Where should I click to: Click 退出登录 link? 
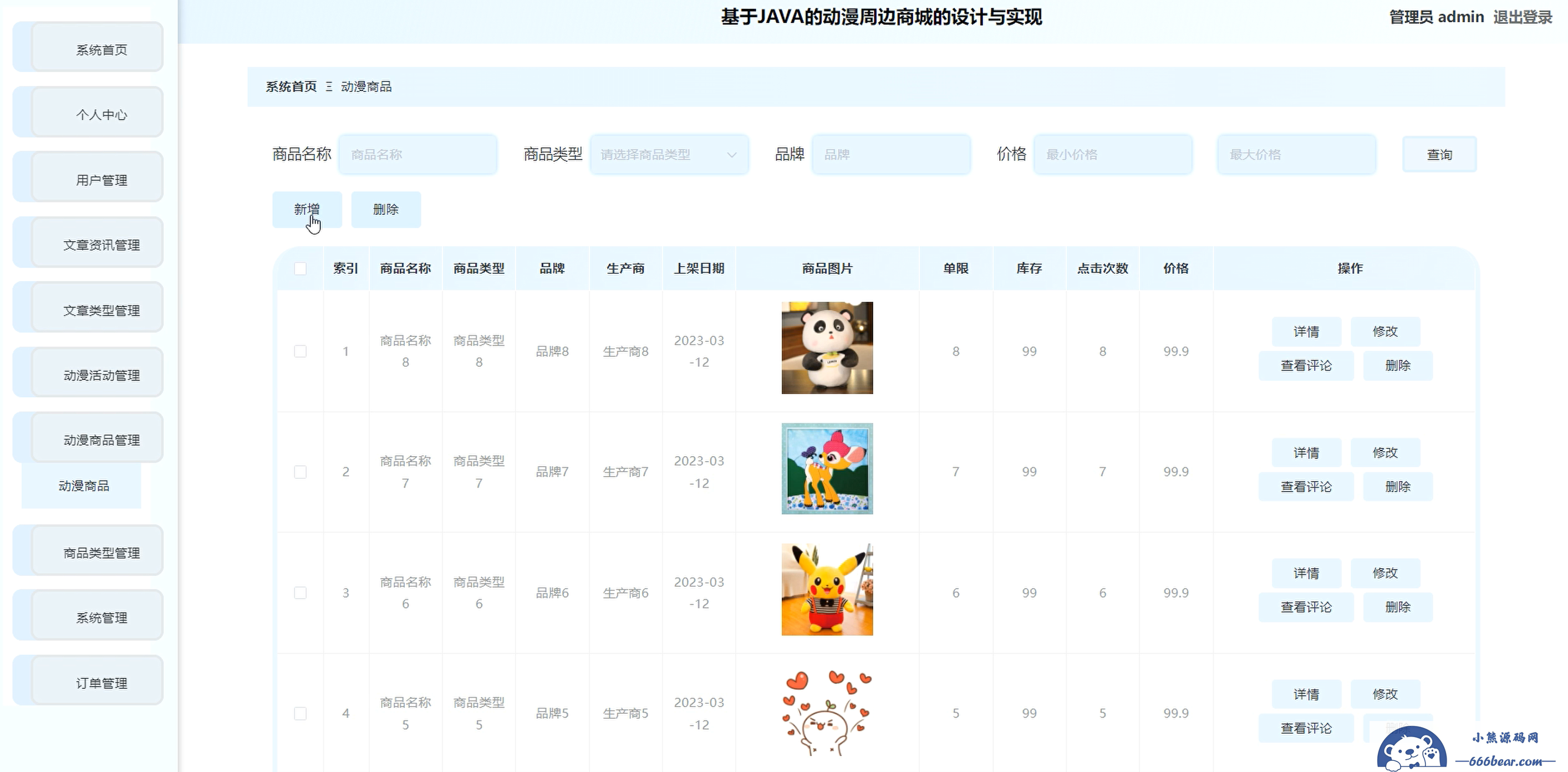(x=1523, y=17)
